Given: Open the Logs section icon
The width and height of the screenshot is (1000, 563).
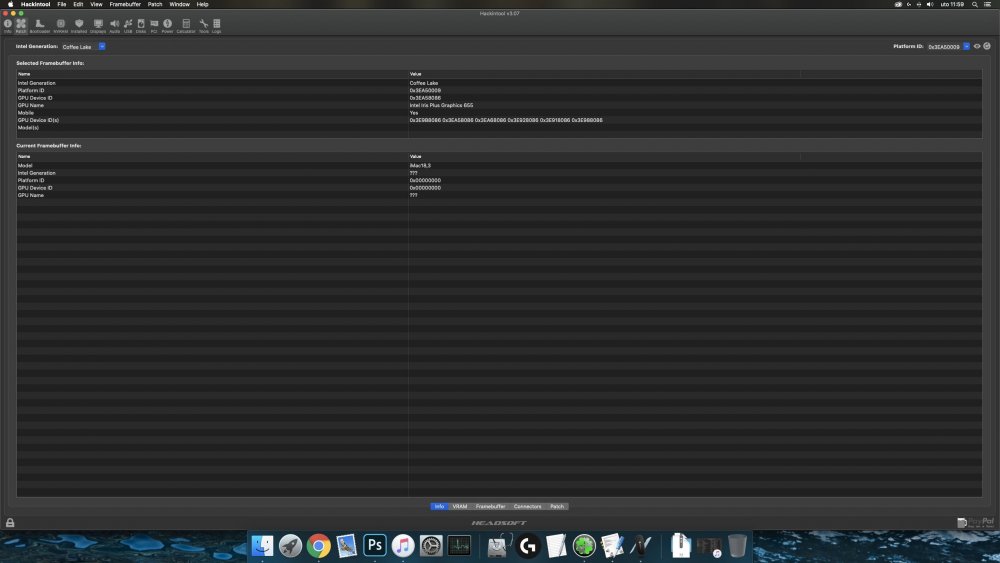Looking at the screenshot, I should pyautogui.click(x=217, y=26).
